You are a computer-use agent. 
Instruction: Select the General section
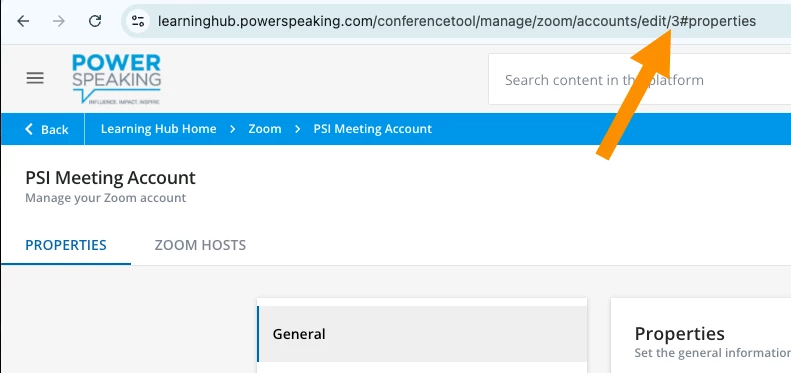point(422,334)
